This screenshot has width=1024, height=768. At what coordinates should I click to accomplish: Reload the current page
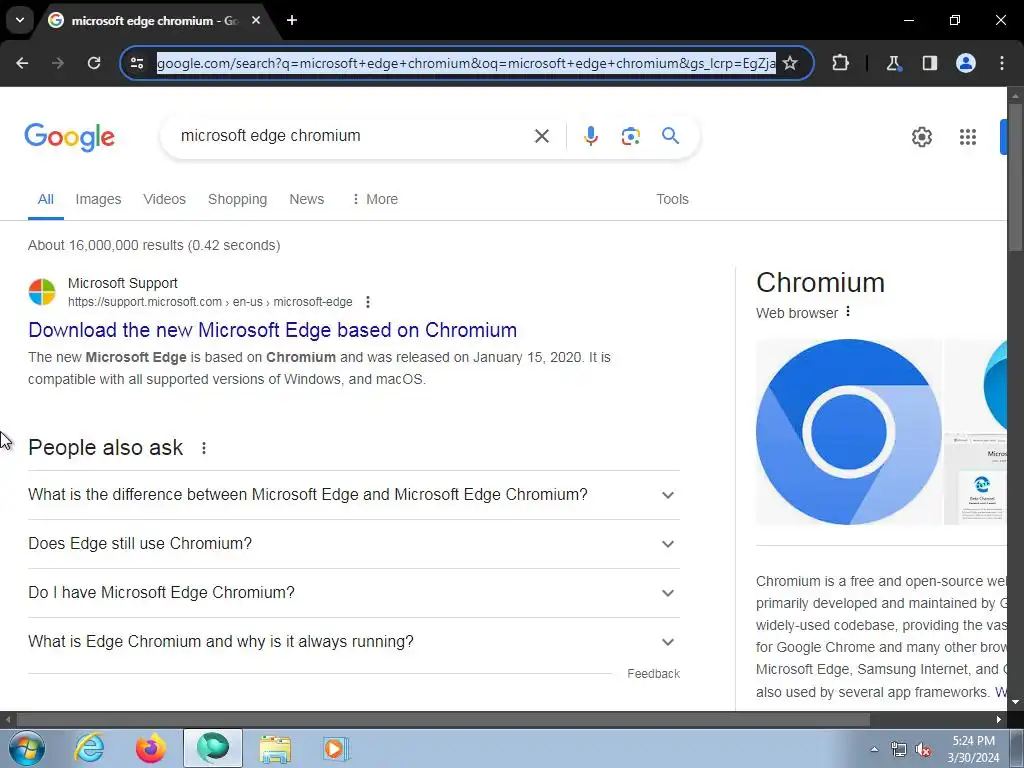tap(94, 63)
